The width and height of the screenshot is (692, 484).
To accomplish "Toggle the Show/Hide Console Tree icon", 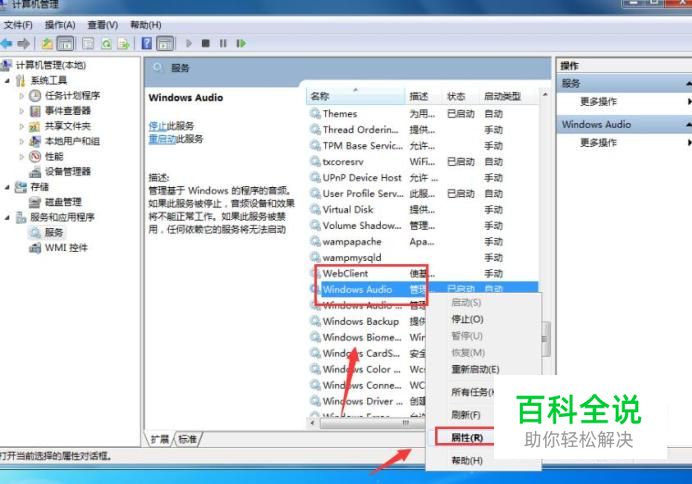I will click(66, 43).
